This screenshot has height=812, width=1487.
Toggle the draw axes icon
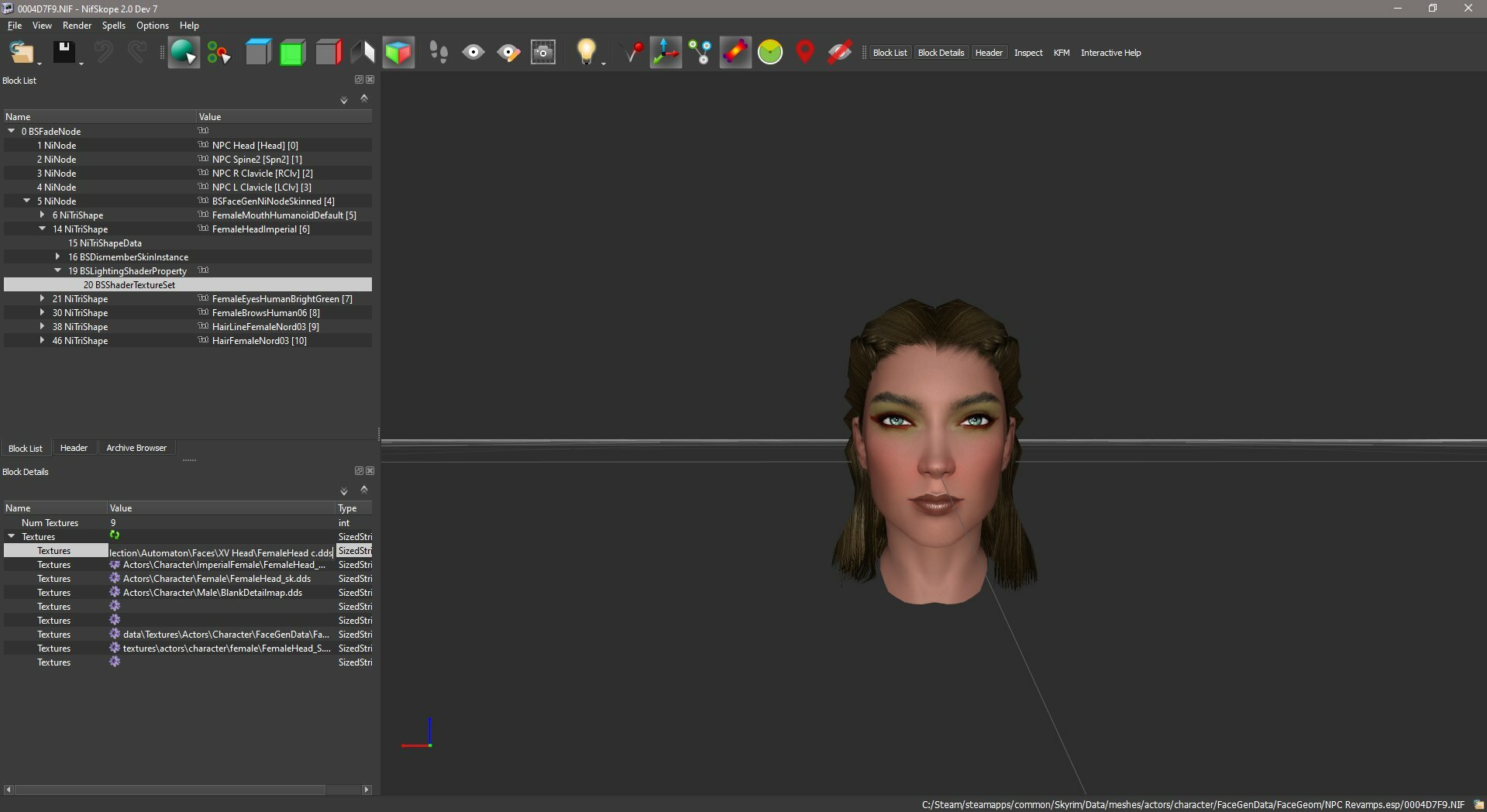pyautogui.click(x=666, y=52)
